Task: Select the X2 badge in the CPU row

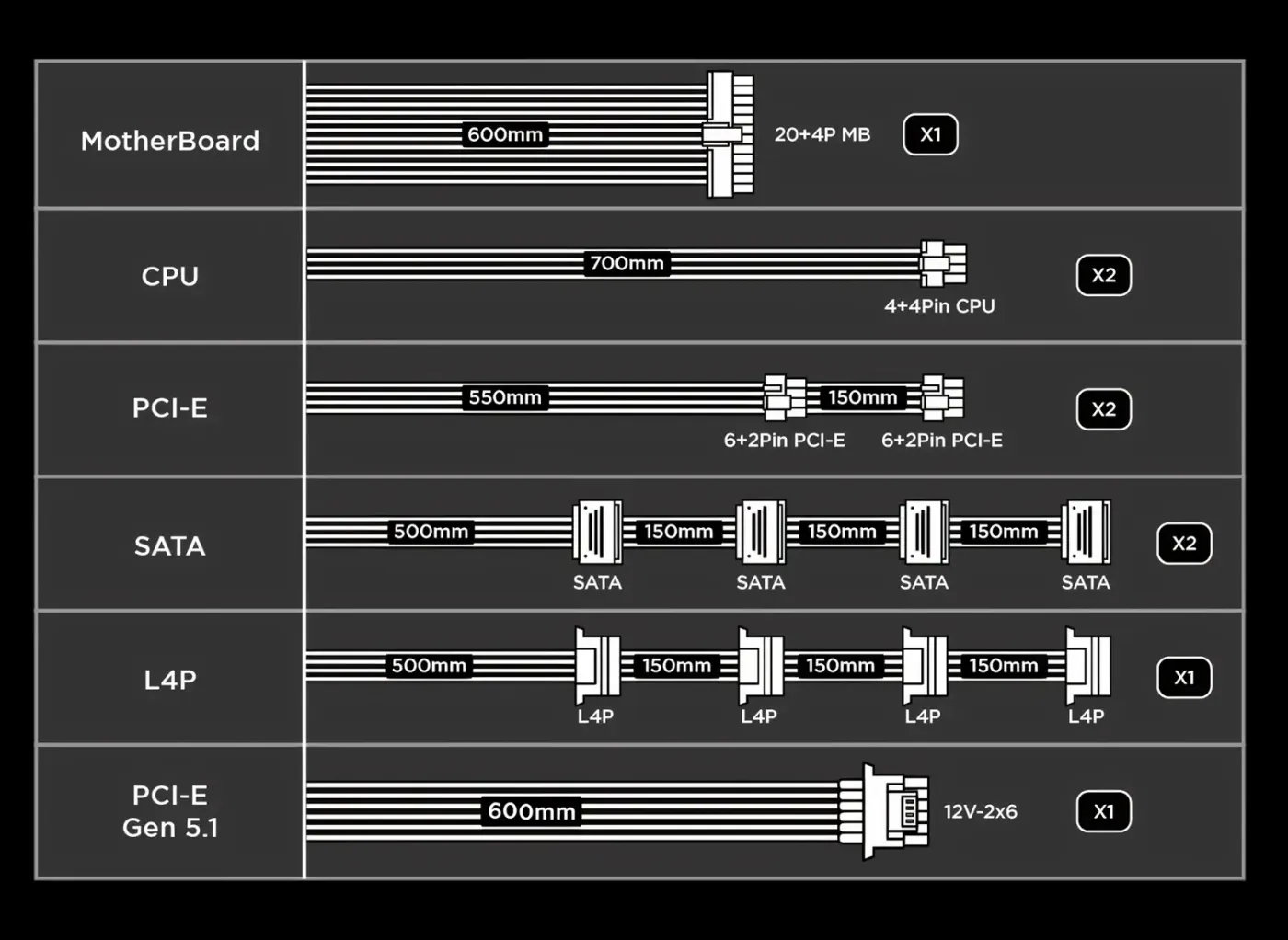Action: point(1104,275)
